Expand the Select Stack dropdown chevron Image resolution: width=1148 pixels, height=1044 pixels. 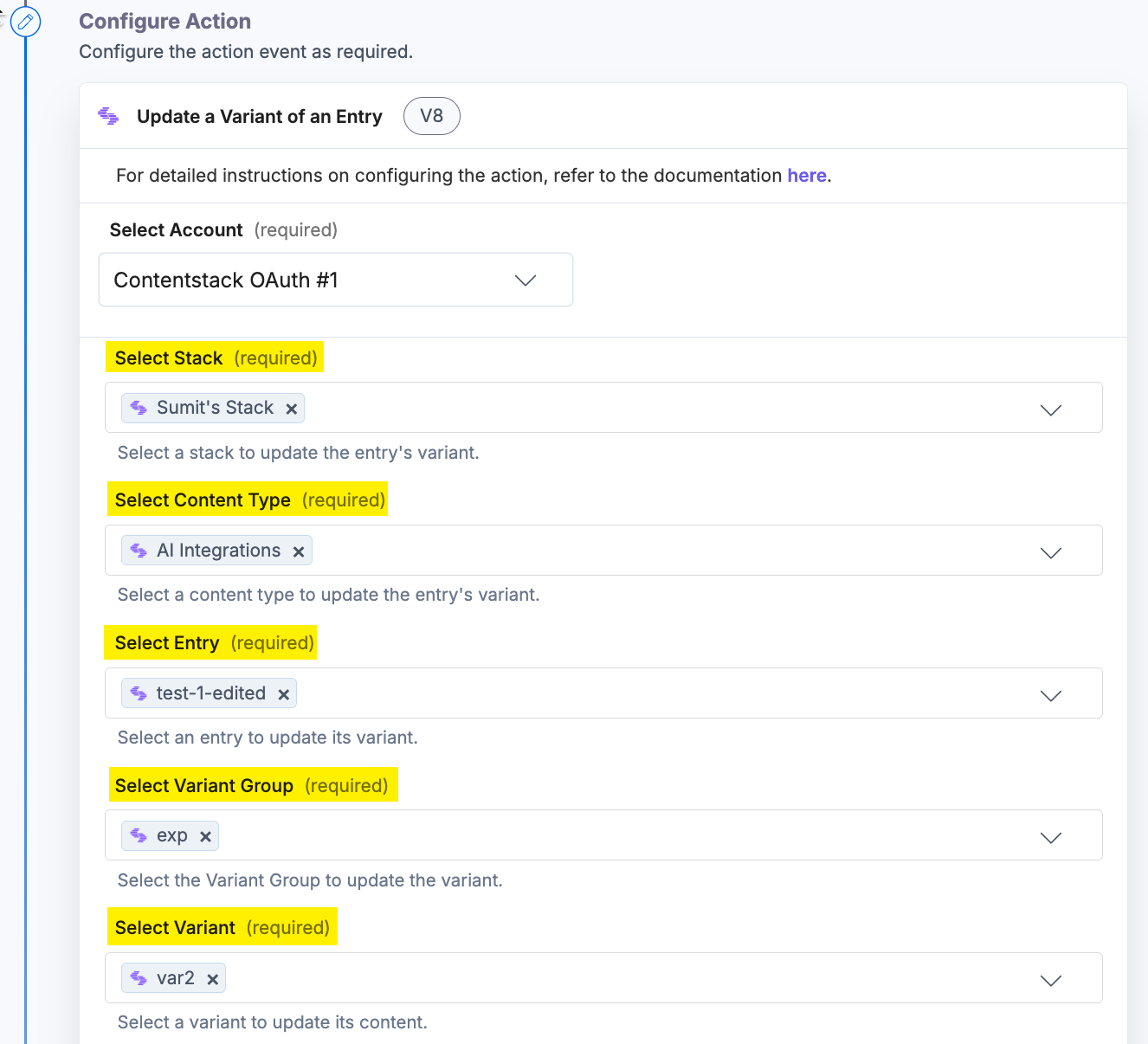tap(1050, 409)
